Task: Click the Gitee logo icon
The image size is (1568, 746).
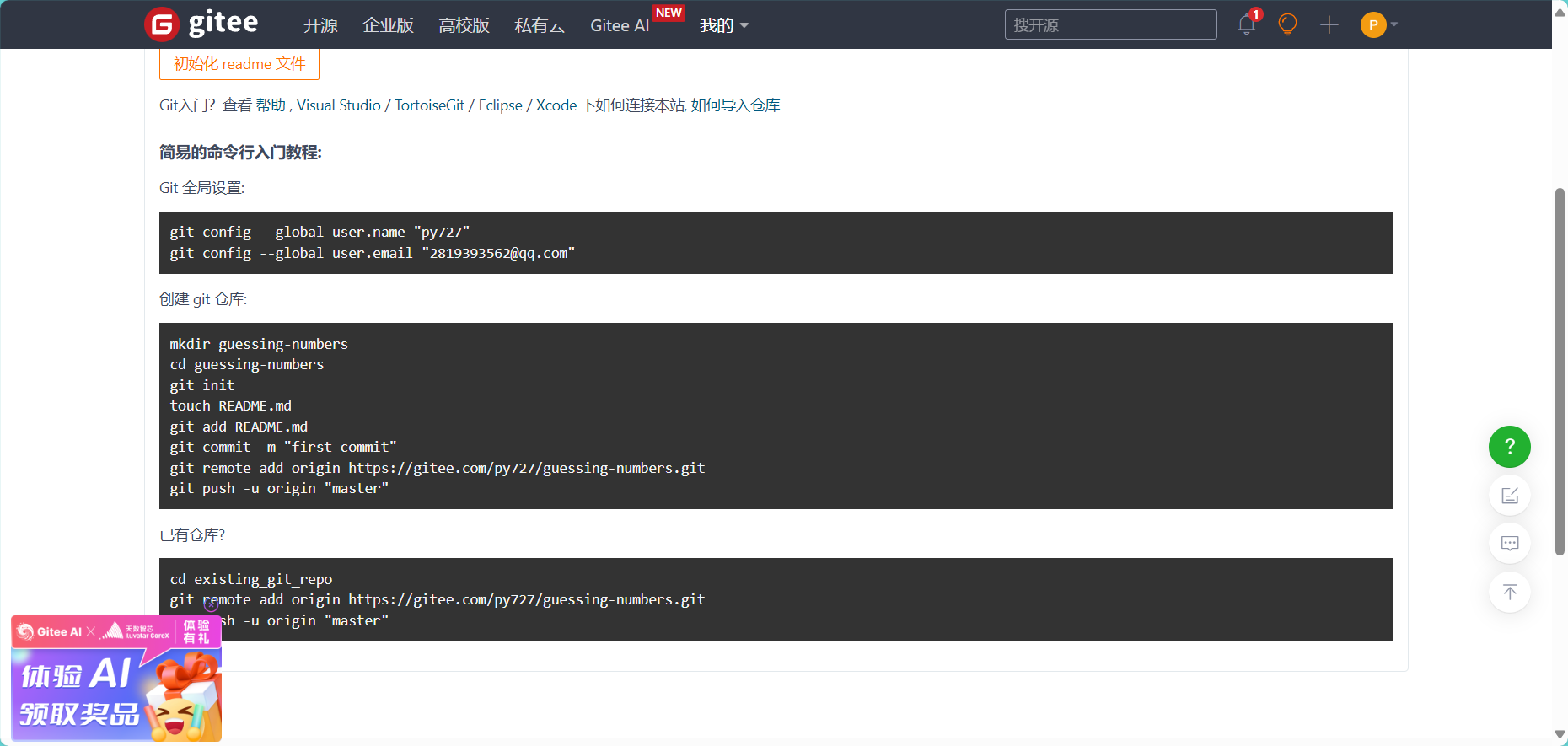Action: click(x=162, y=24)
